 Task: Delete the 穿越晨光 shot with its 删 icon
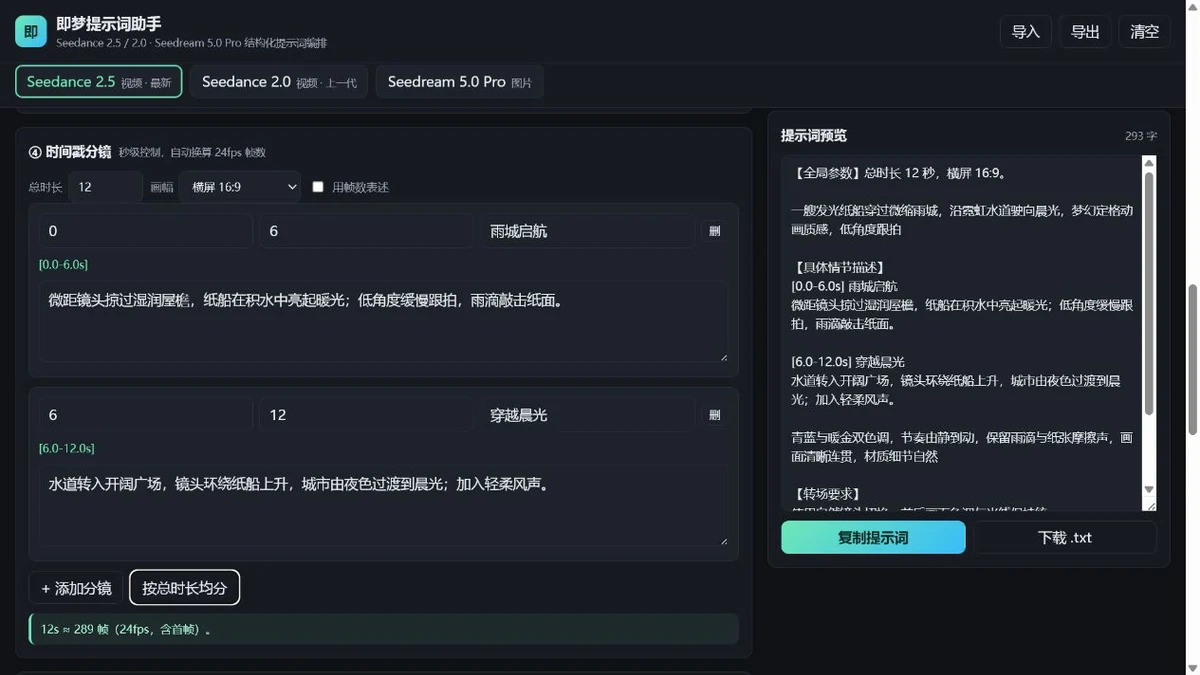714,415
